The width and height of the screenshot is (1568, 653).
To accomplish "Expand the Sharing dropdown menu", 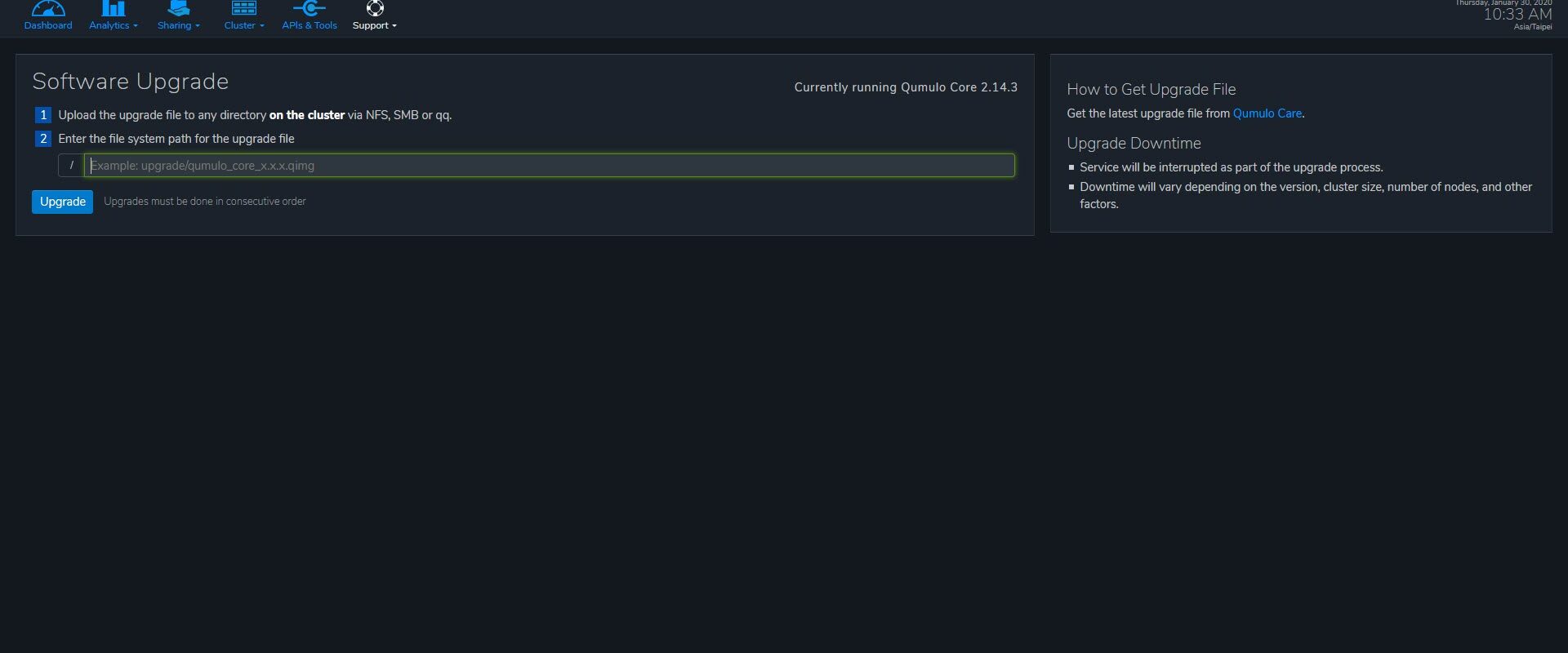I will [x=179, y=25].
